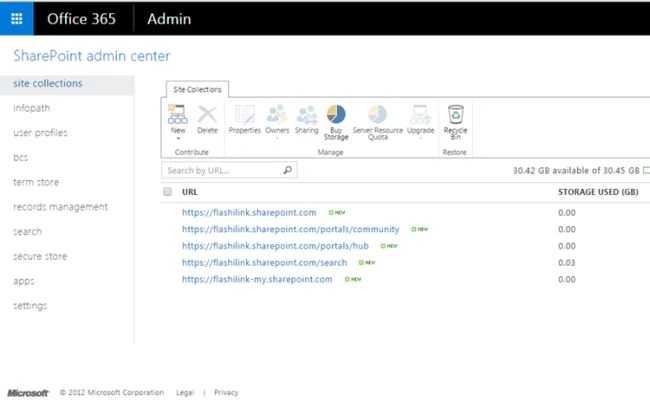Open infopath in the left navigation
This screenshot has height=408, width=650.
pyautogui.click(x=32, y=108)
